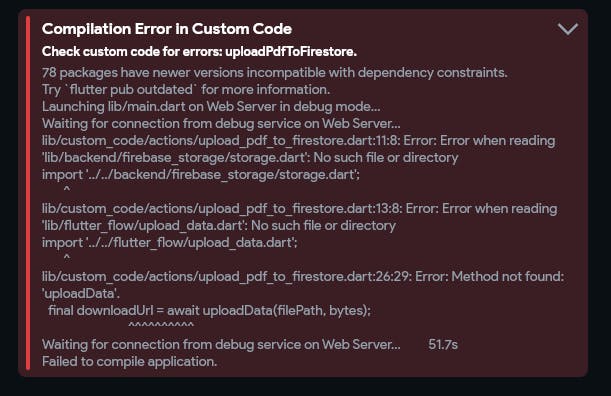This screenshot has height=396, width=611.
Task: Click the '78 packages have newer versions' line
Action: coord(275,72)
